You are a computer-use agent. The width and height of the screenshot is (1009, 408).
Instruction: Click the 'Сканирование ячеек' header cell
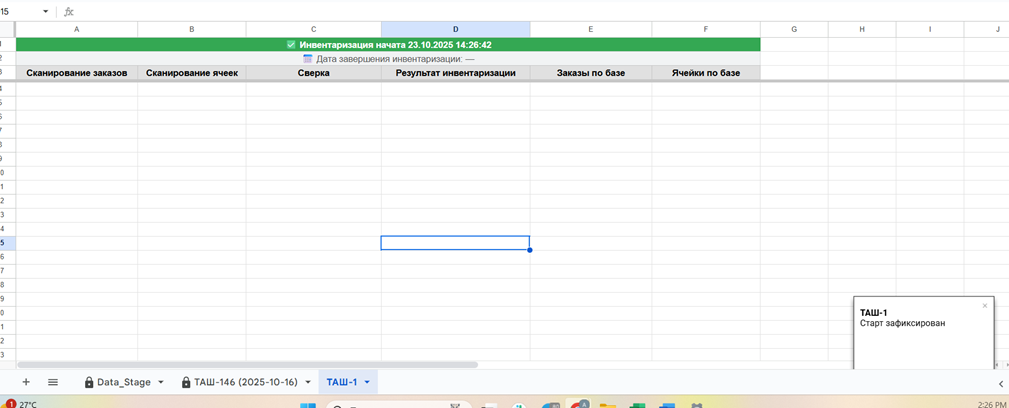point(192,73)
